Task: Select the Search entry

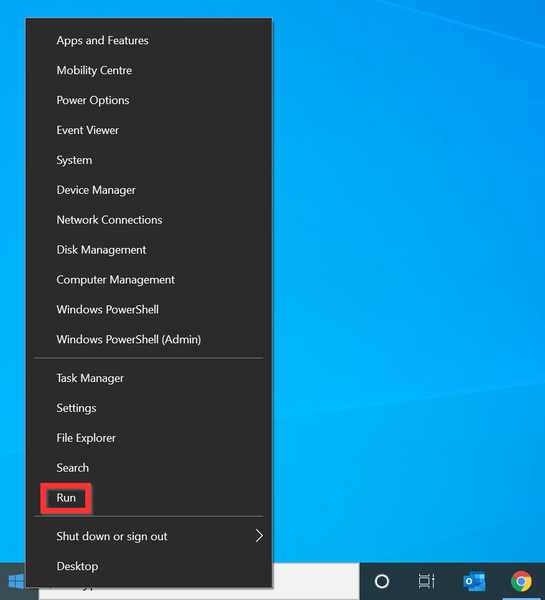Action: [149, 468]
